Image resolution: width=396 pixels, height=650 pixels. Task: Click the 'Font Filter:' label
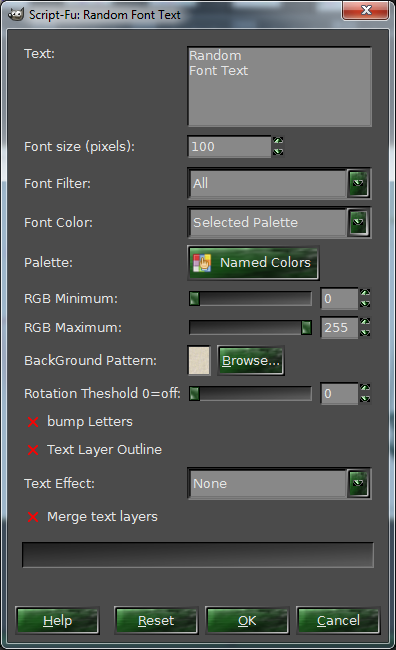(57, 183)
